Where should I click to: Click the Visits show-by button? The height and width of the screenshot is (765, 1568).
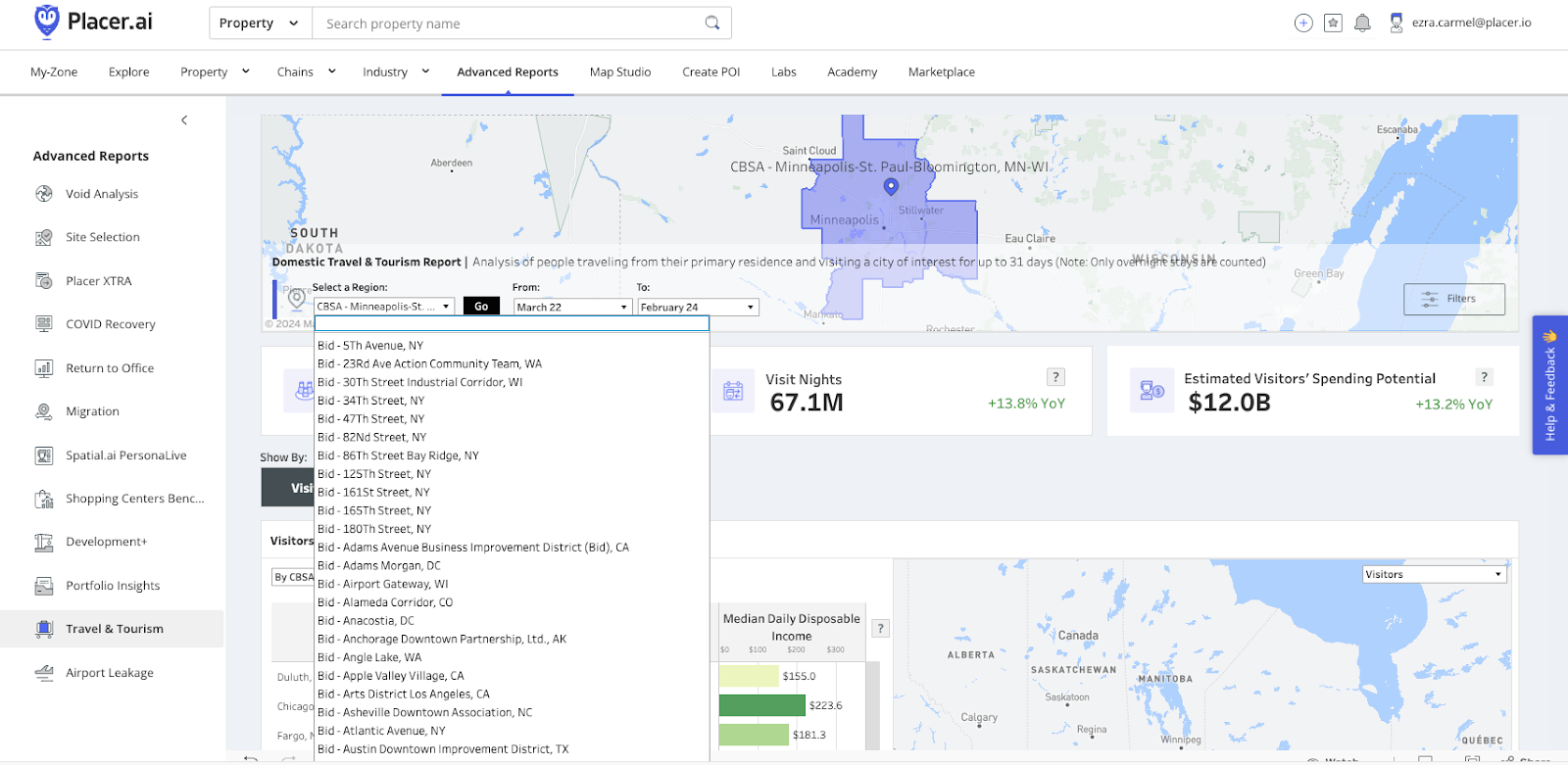288,488
